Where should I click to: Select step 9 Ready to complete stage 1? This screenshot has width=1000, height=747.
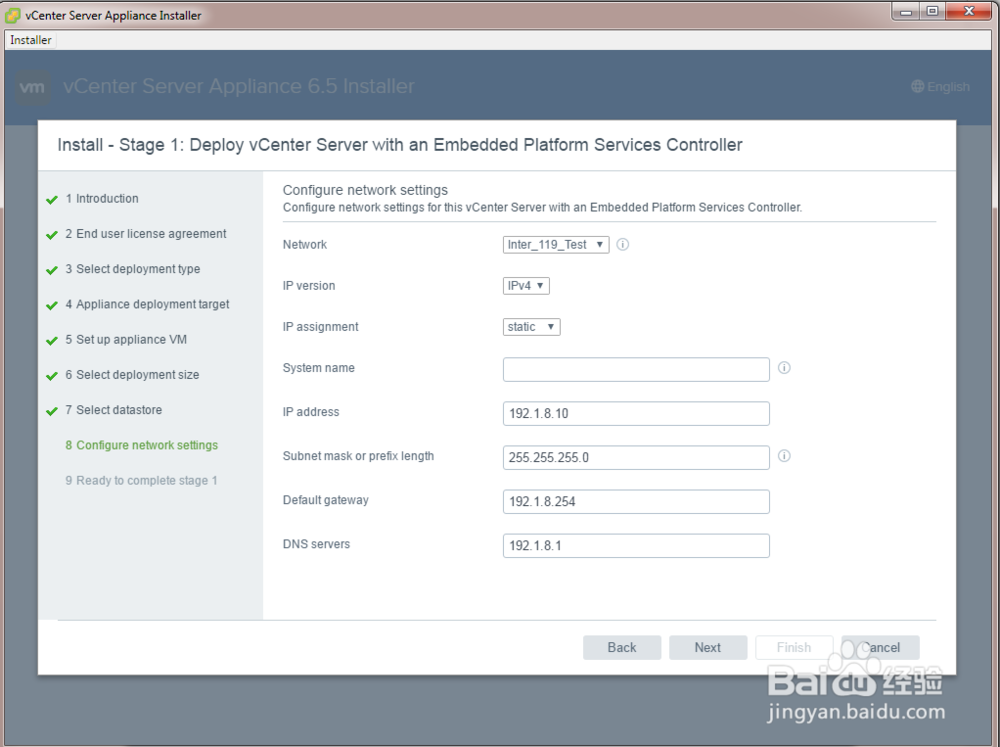click(141, 480)
